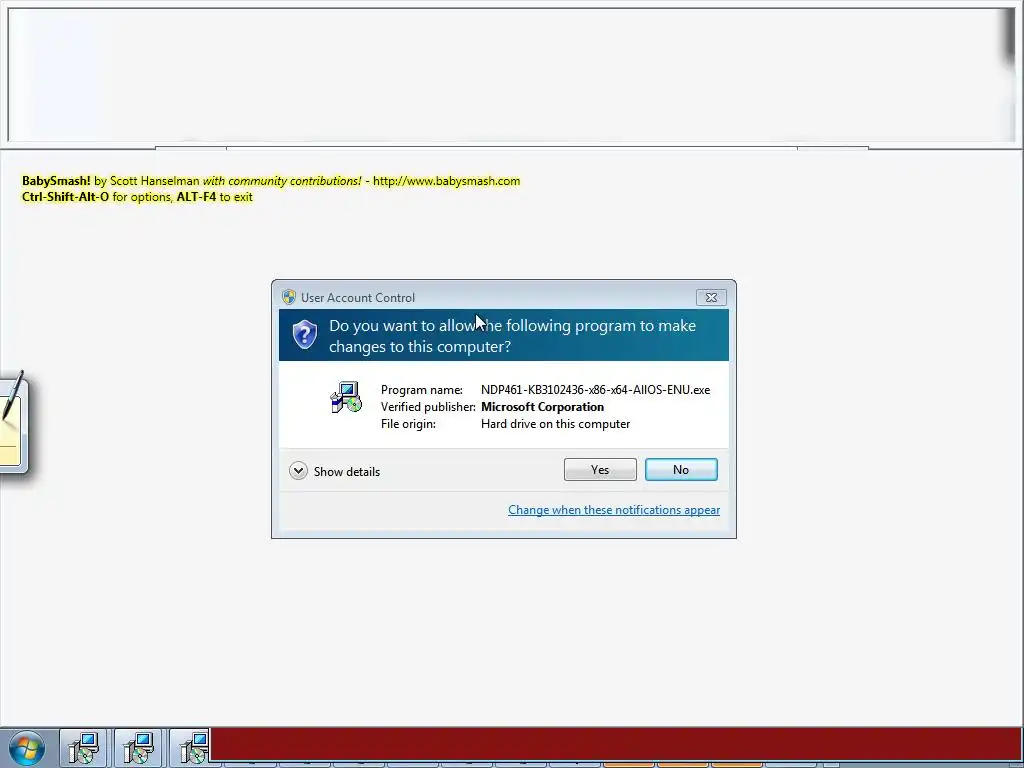Click the 'Scott Hanselman' author name

pos(154,181)
